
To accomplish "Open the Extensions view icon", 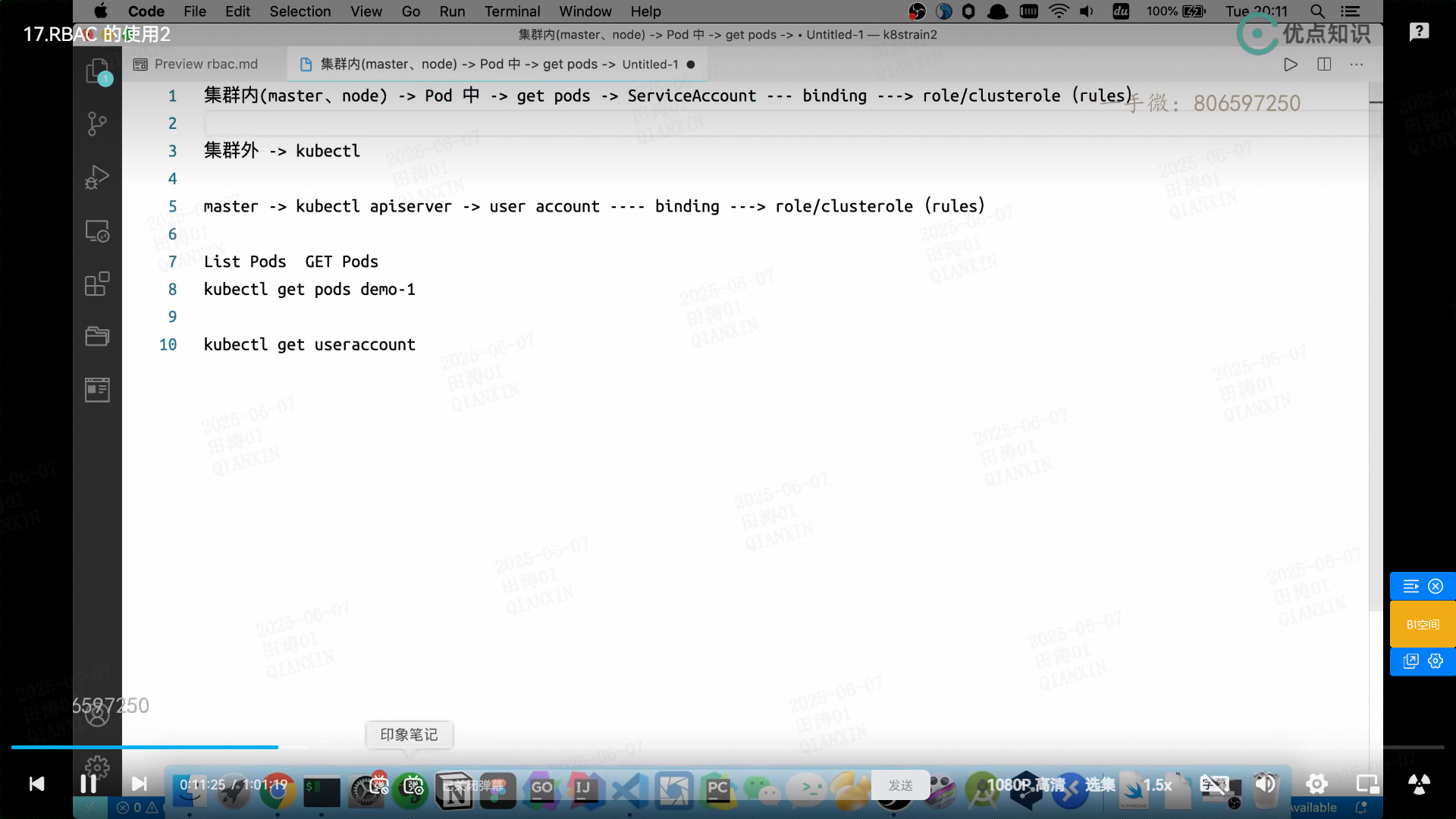I will point(97,284).
